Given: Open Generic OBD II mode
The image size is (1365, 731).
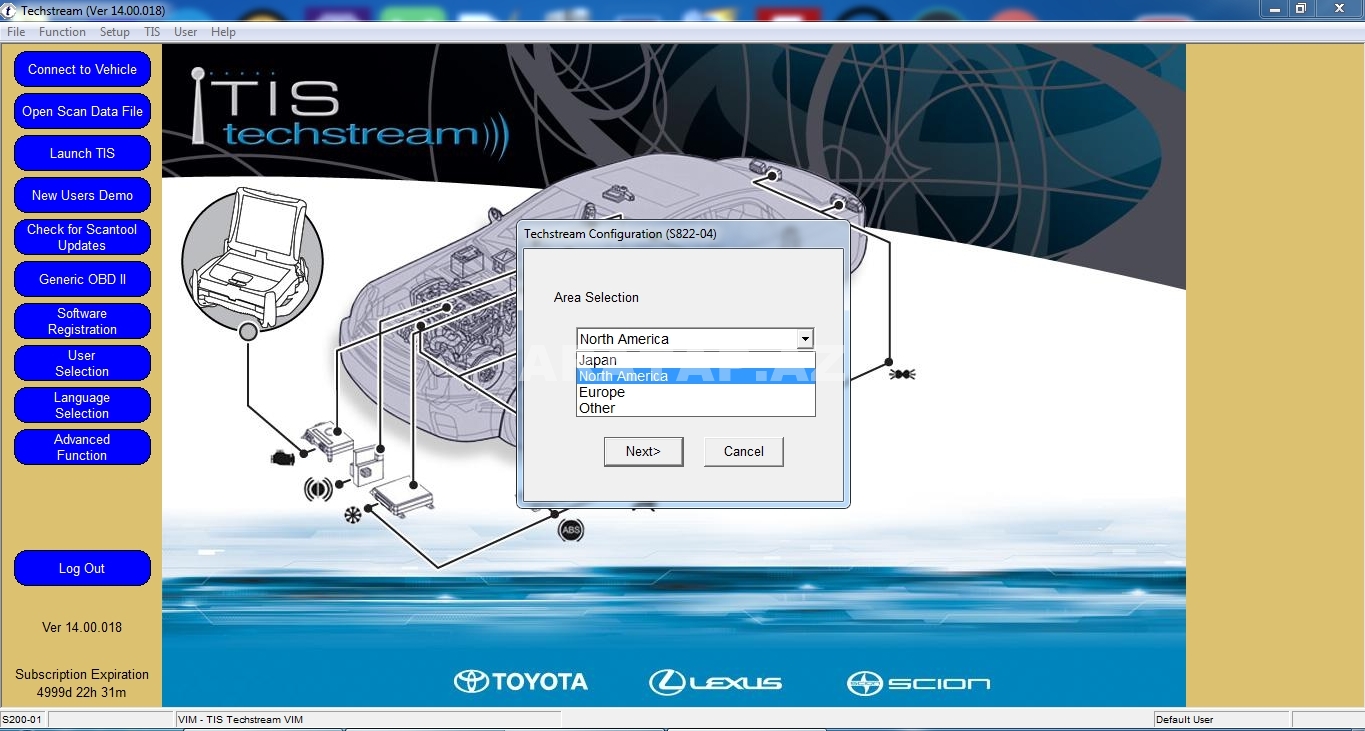Looking at the screenshot, I should [82, 279].
